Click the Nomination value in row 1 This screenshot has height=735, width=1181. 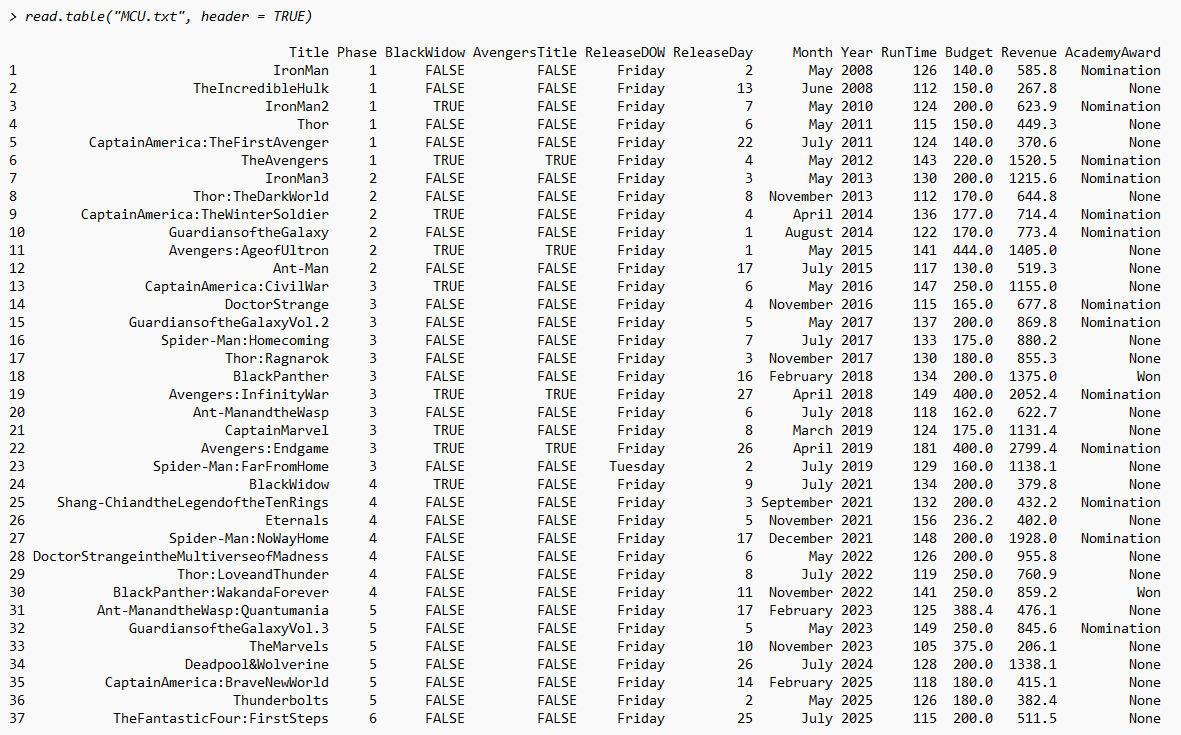[x=1119, y=70]
